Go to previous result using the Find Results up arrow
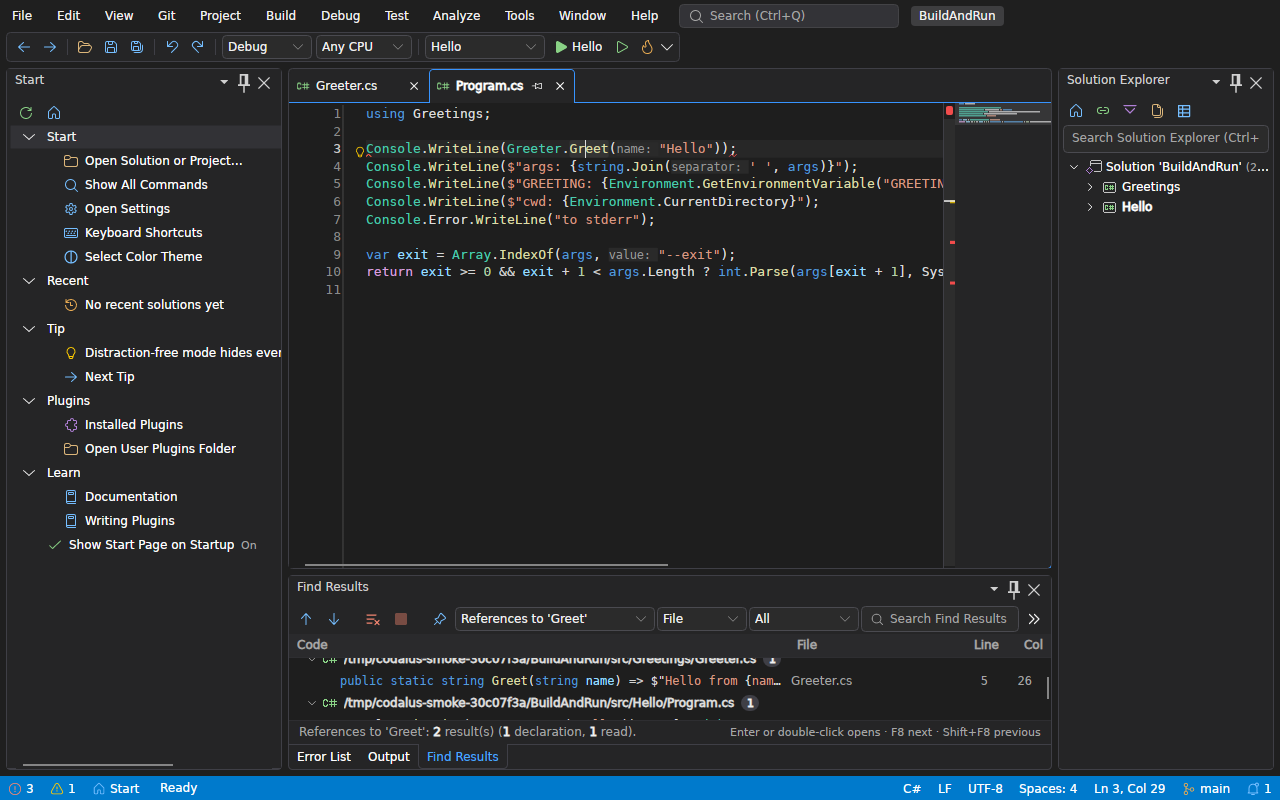Screen dimensions: 1280x800 (x=306, y=619)
